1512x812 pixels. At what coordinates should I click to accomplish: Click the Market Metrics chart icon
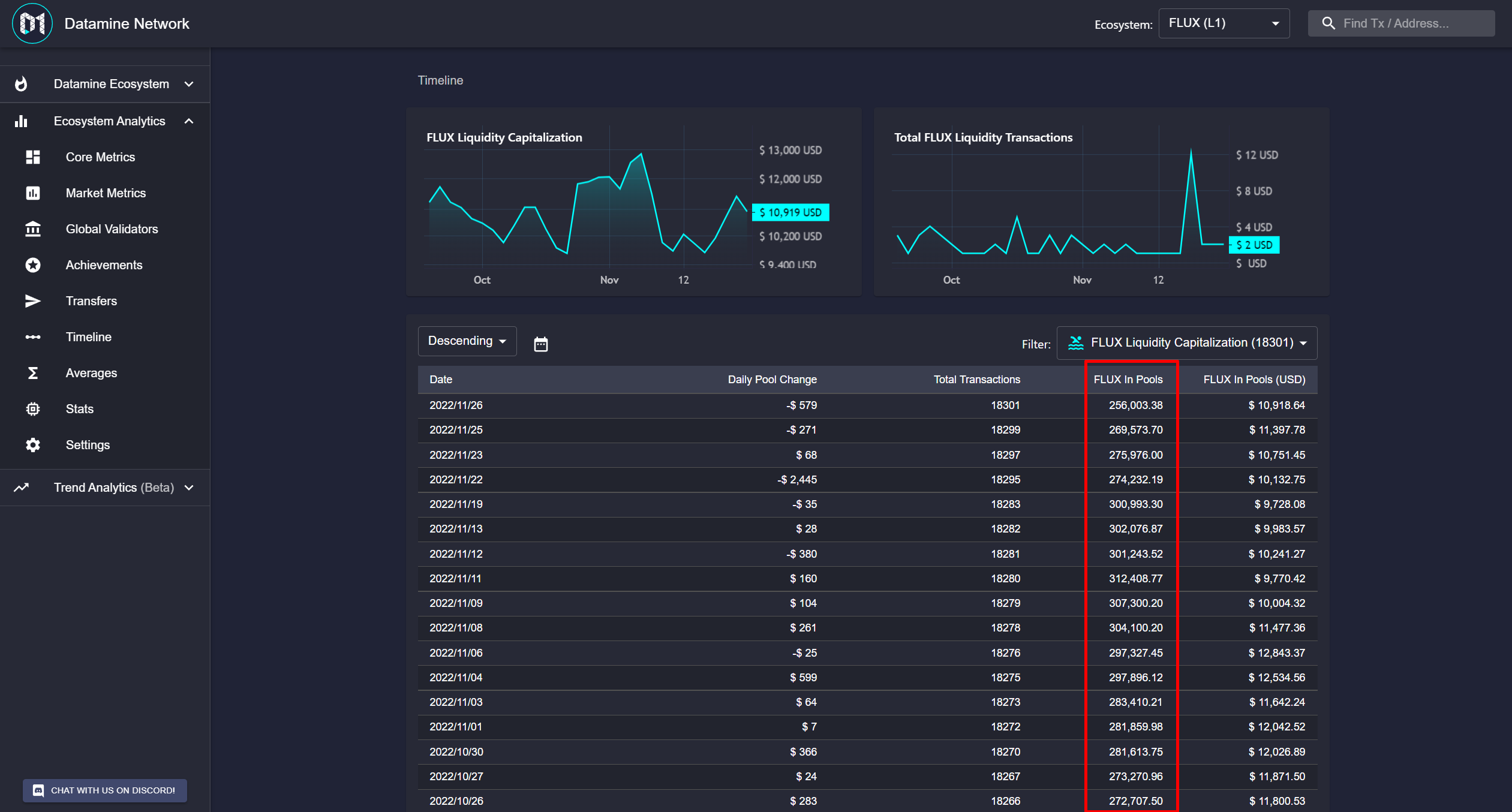tap(33, 193)
